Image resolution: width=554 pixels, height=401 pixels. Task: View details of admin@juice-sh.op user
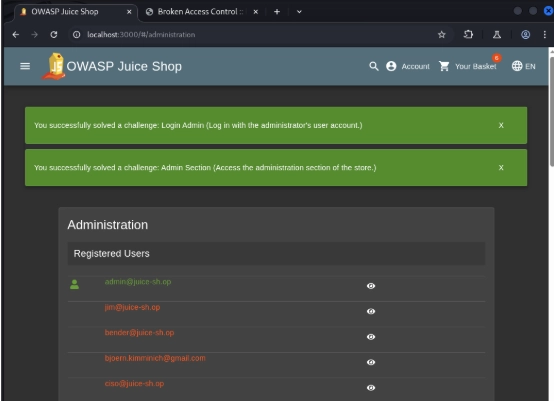(371, 286)
